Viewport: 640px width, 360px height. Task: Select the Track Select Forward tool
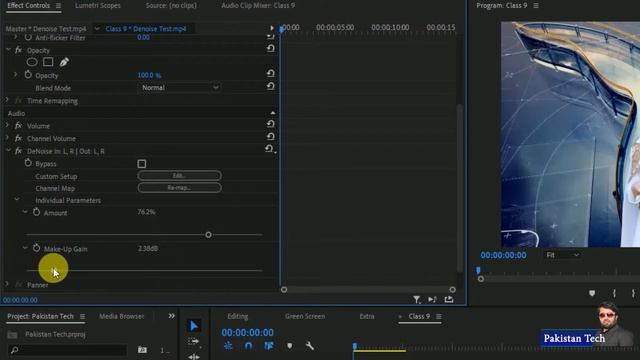(x=193, y=342)
